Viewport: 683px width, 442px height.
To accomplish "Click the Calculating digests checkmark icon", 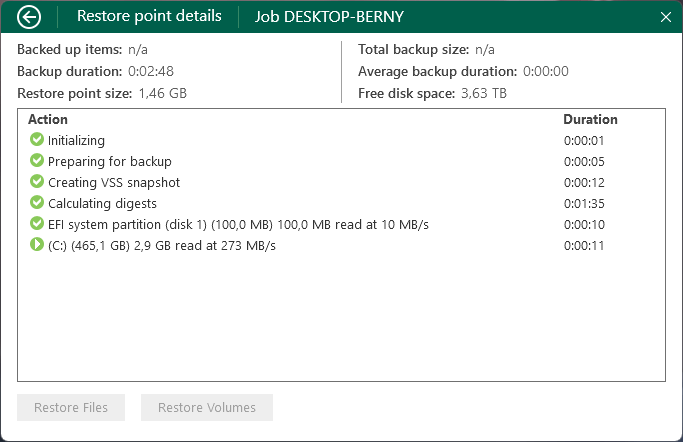I will (x=37, y=202).
